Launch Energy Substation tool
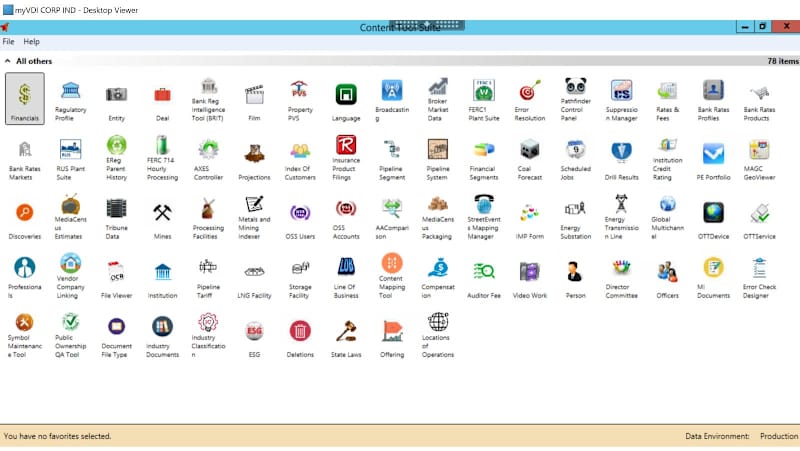This screenshot has width=800, height=451. [576, 219]
